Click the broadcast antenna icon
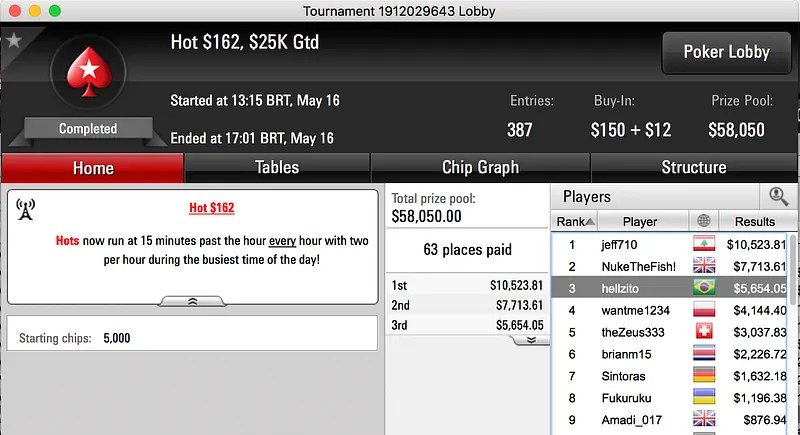Image resolution: width=800 pixels, height=435 pixels. pos(27,209)
